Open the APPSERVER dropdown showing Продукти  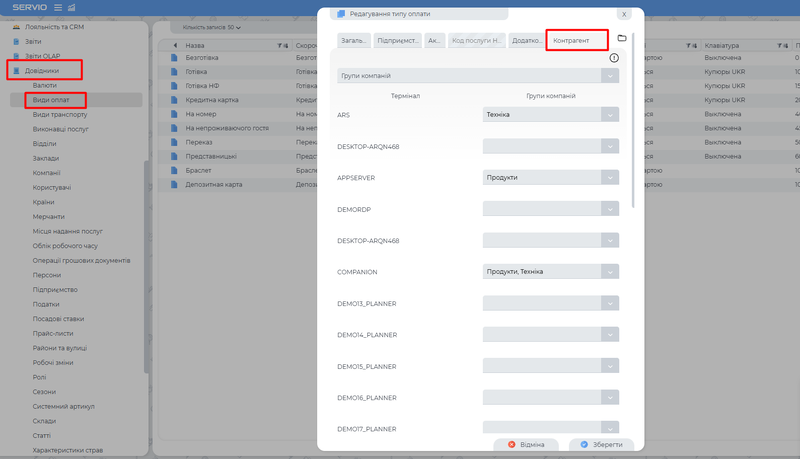[x=610, y=177]
